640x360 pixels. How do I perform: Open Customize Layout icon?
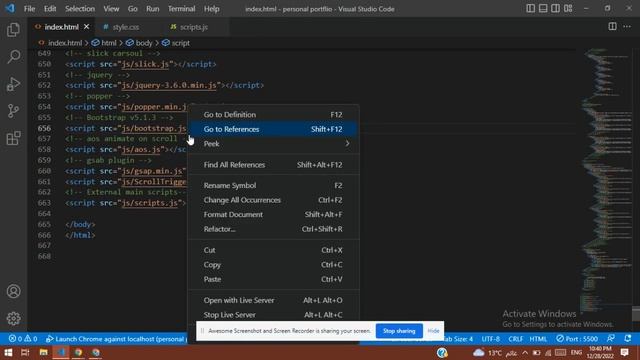[568, 9]
